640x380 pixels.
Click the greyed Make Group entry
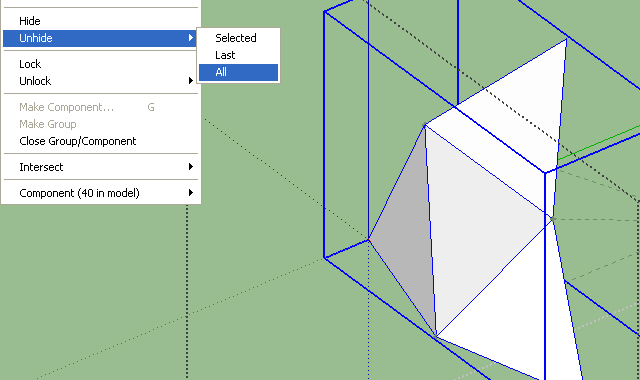click(x=100, y=124)
